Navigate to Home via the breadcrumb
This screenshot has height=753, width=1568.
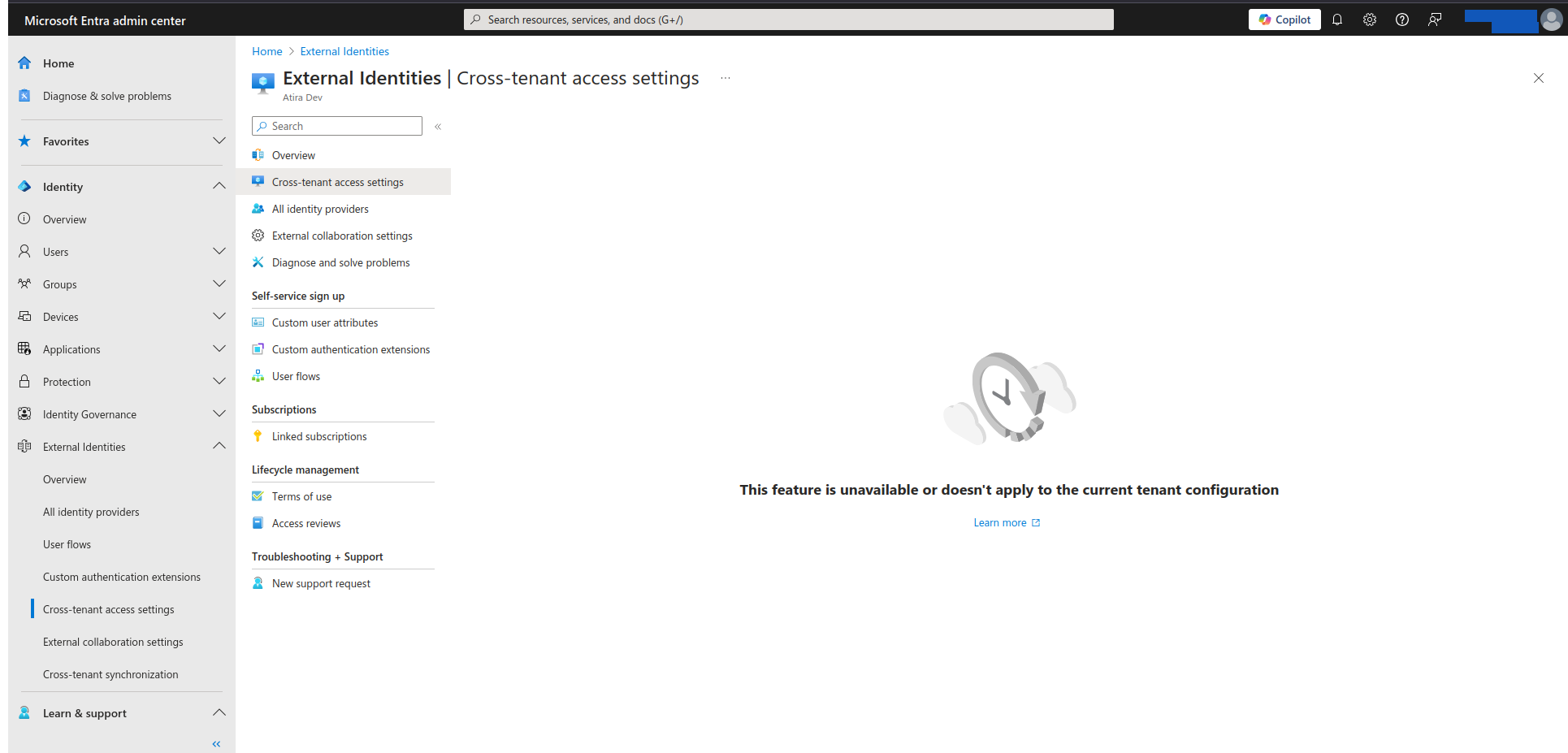266,50
